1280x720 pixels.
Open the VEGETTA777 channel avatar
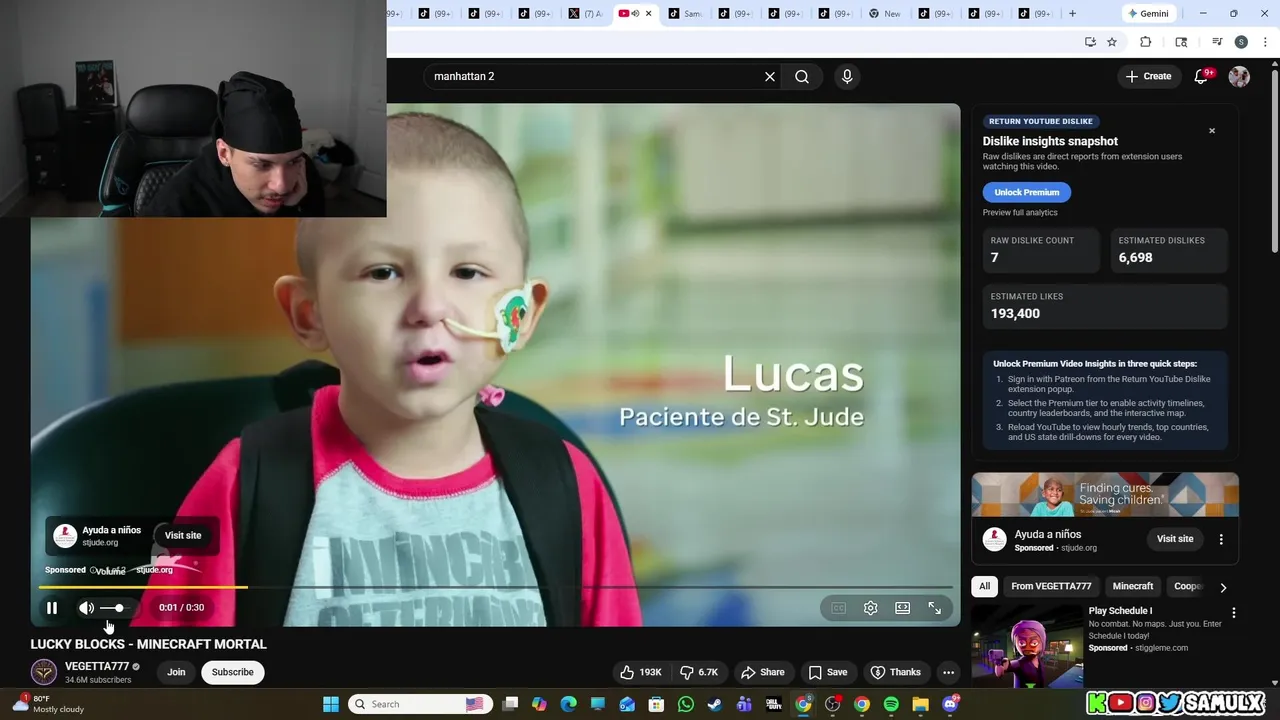click(x=44, y=672)
